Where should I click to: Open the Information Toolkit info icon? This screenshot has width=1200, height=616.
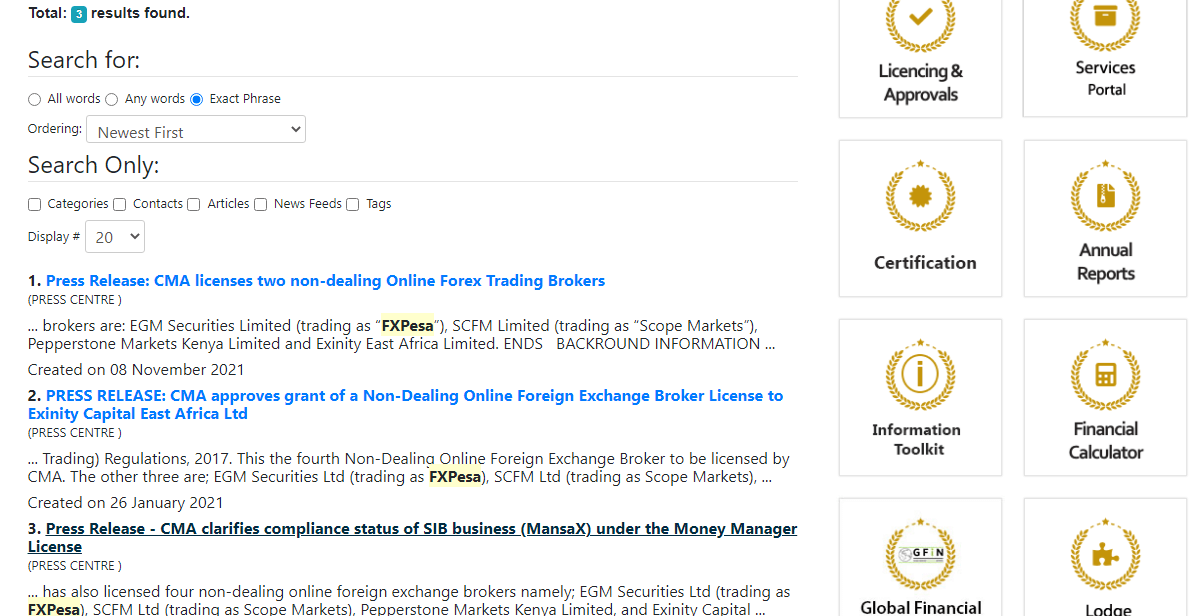(x=920, y=375)
